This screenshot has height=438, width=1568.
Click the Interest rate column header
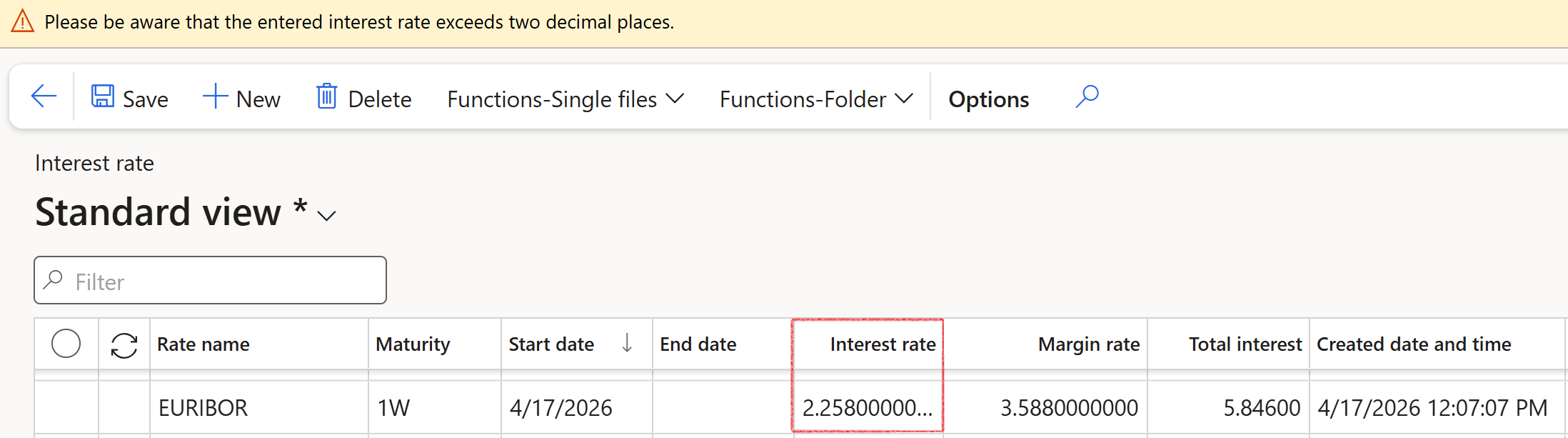[882, 344]
